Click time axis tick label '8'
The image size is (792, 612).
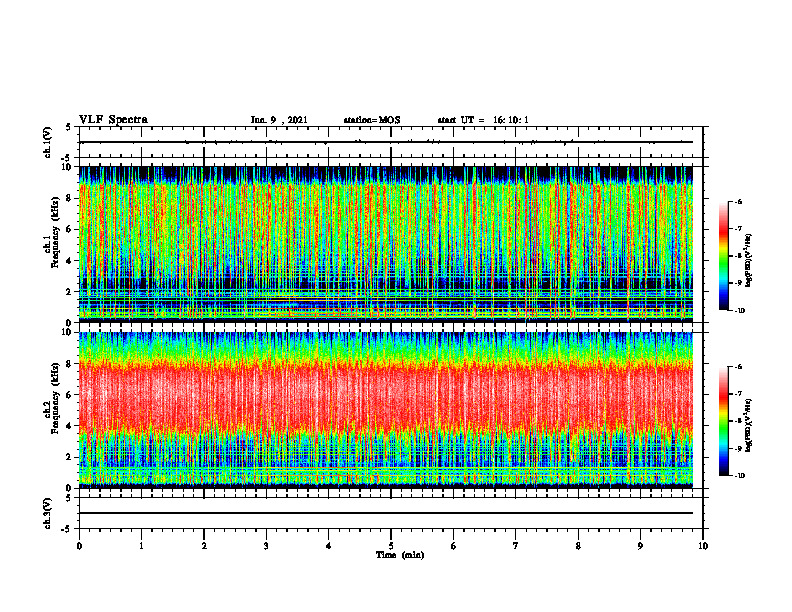point(578,546)
